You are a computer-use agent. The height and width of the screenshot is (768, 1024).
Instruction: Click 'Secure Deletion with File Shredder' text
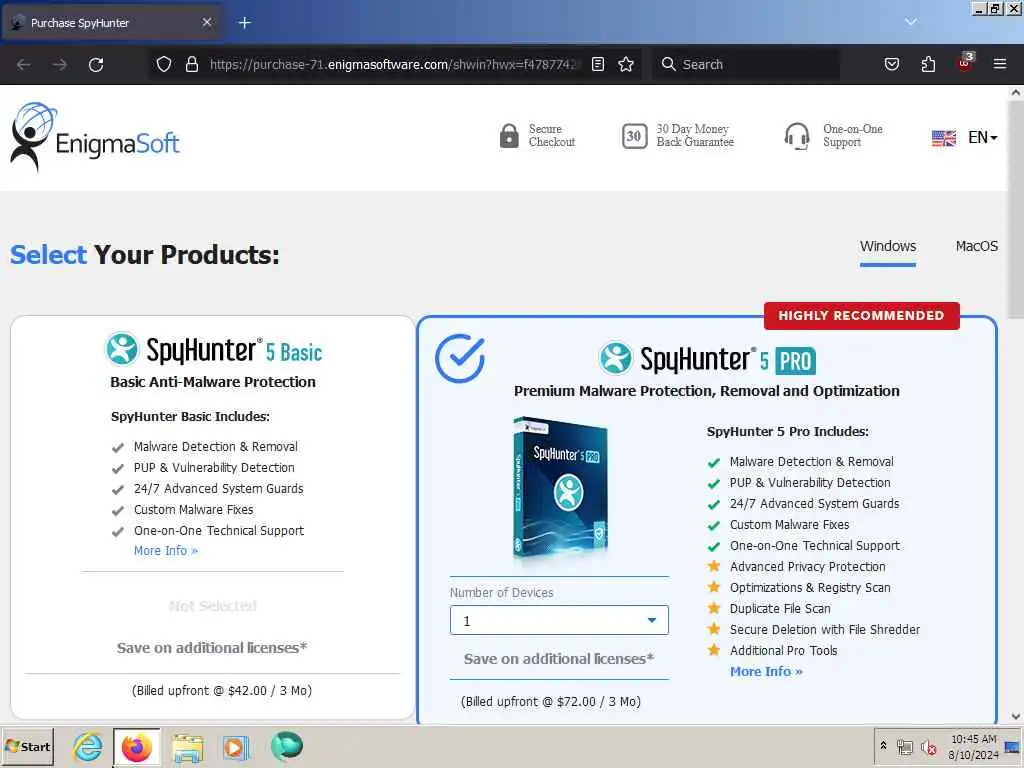[825, 630]
